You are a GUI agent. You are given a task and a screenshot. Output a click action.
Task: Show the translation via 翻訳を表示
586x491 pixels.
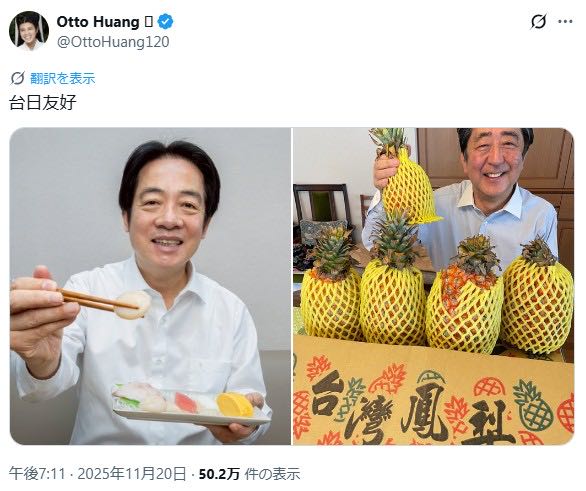63,78
